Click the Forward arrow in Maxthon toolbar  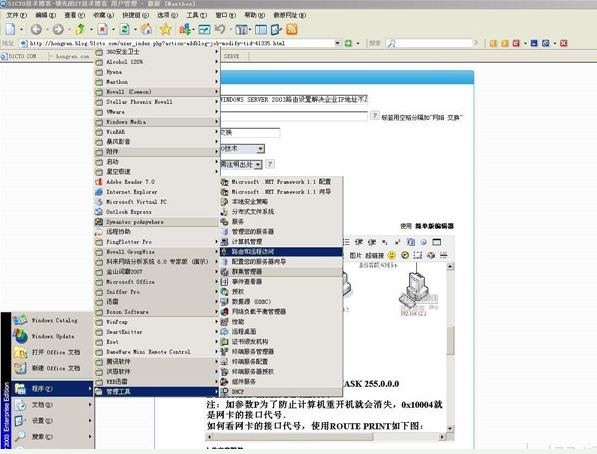coord(58,29)
